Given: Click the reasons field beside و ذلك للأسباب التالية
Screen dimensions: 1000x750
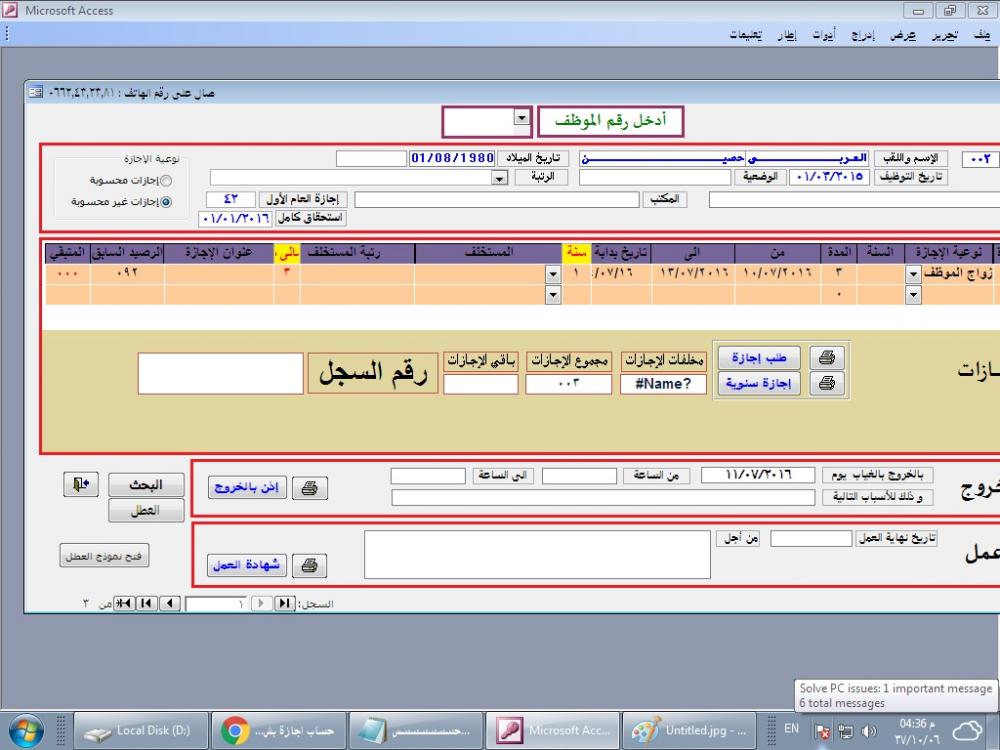Looking at the screenshot, I should point(603,497).
